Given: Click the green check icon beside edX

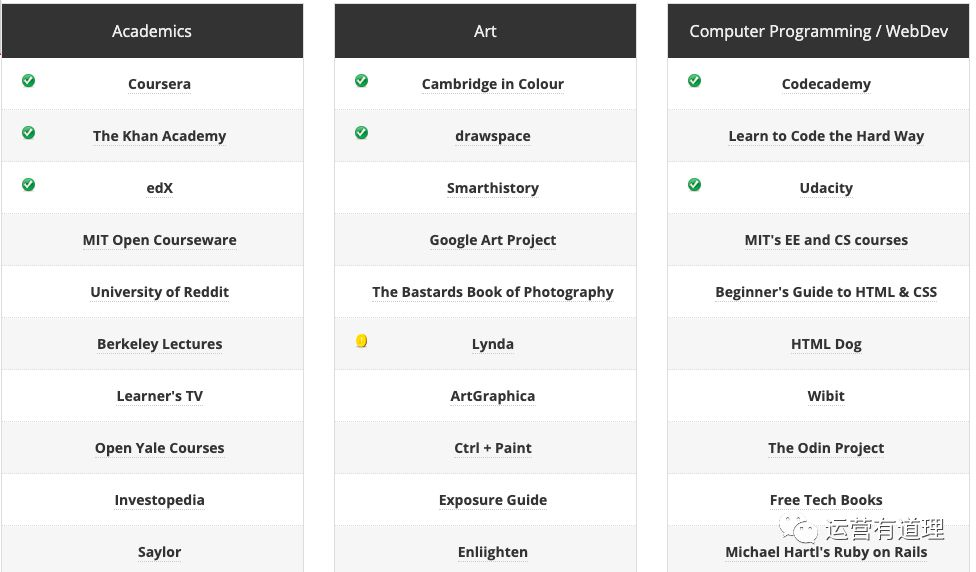Looking at the screenshot, I should pos(29,185).
